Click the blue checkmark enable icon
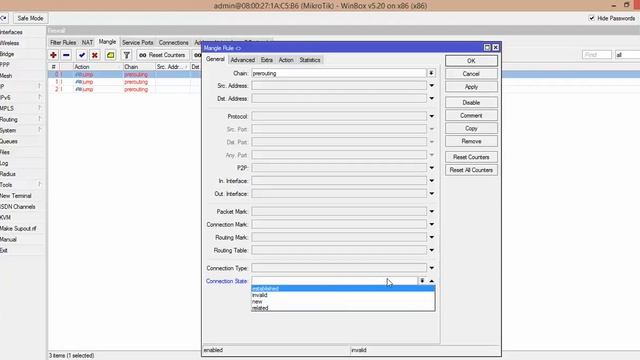 (x=82, y=55)
